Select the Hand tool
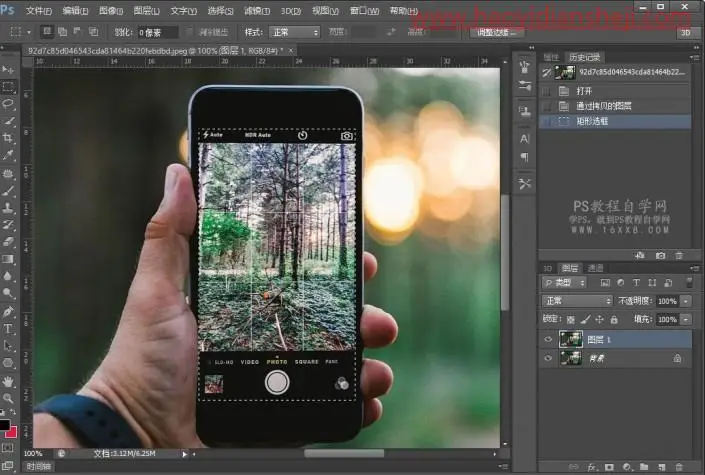Image resolution: width=705 pixels, height=475 pixels. click(x=8, y=382)
